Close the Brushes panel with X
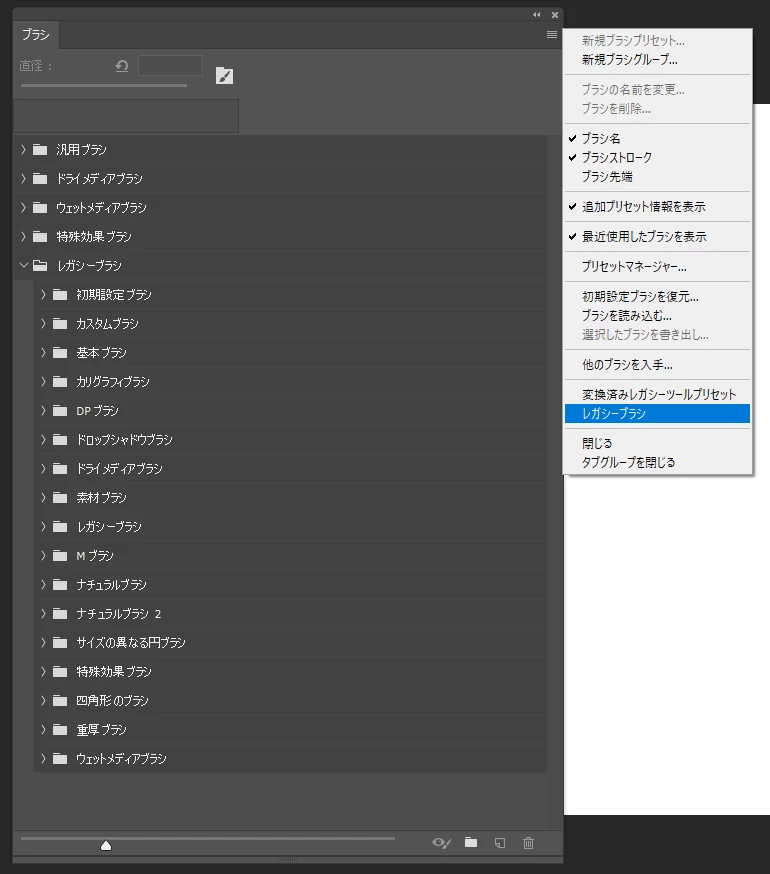This screenshot has width=770, height=874. coord(555,15)
